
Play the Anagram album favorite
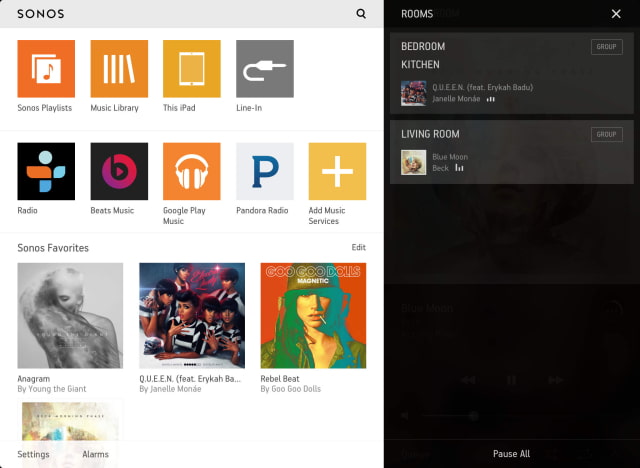point(70,315)
